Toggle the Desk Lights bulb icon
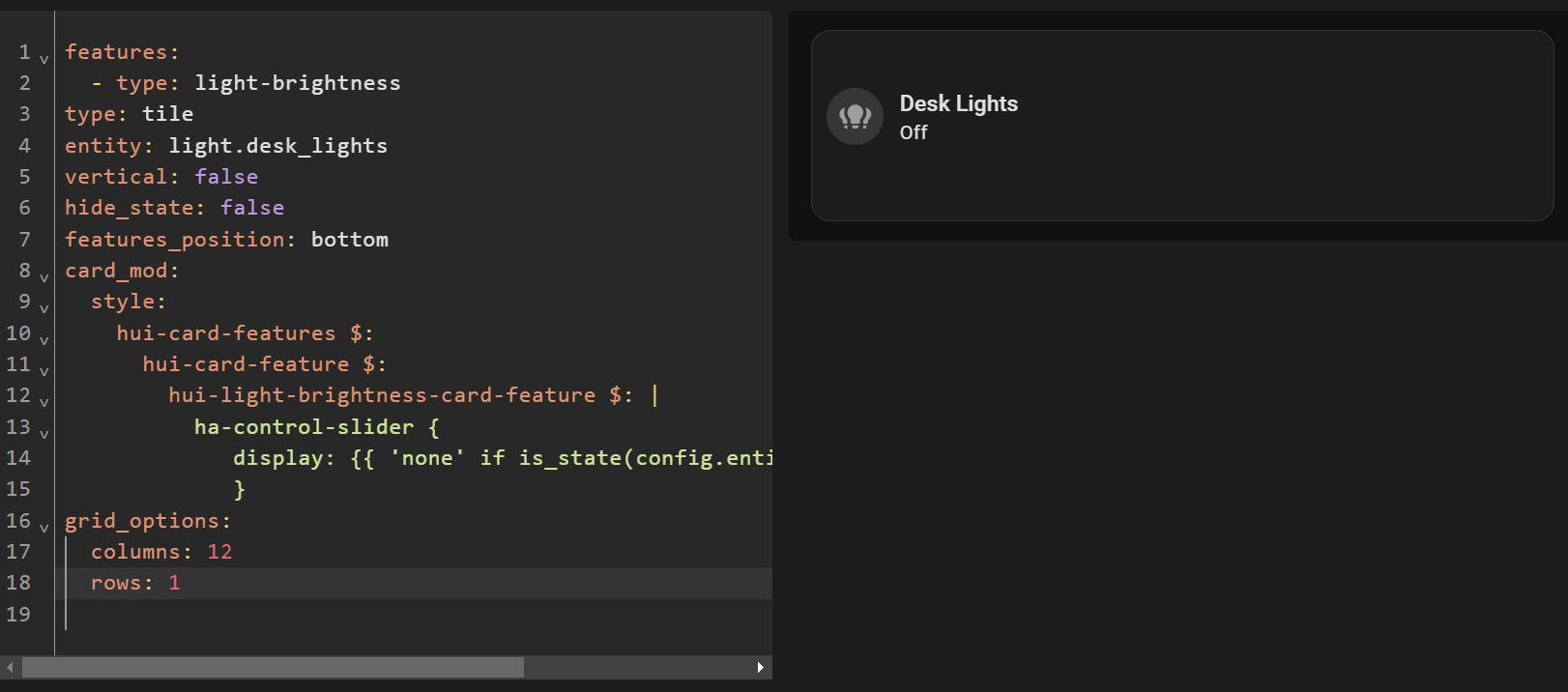Viewport: 1568px width, 692px height. [855, 117]
